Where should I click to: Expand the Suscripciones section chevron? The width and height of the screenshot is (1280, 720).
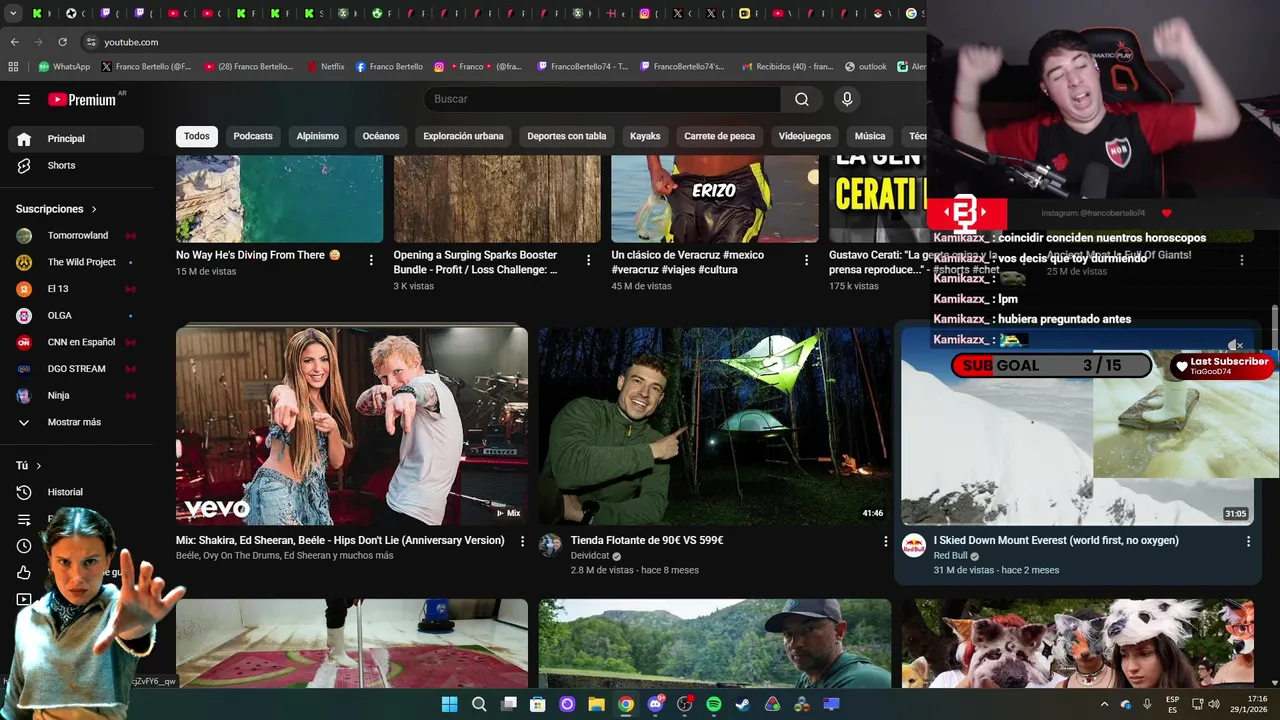pos(94,209)
